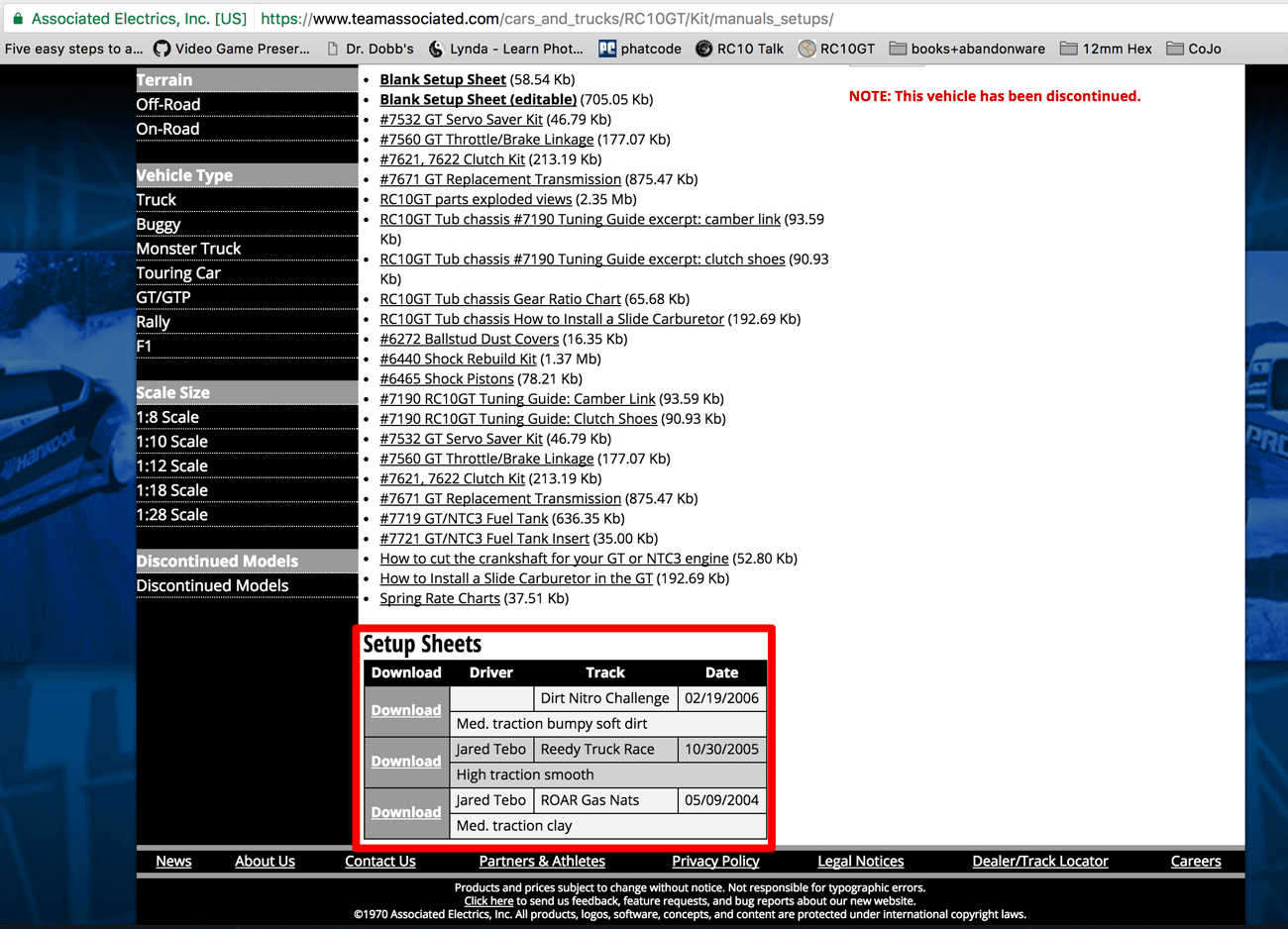Viewport: 1288px width, 929px height.
Task: Open Tuning Guide excerpt: clutch shoes
Action: [583, 258]
